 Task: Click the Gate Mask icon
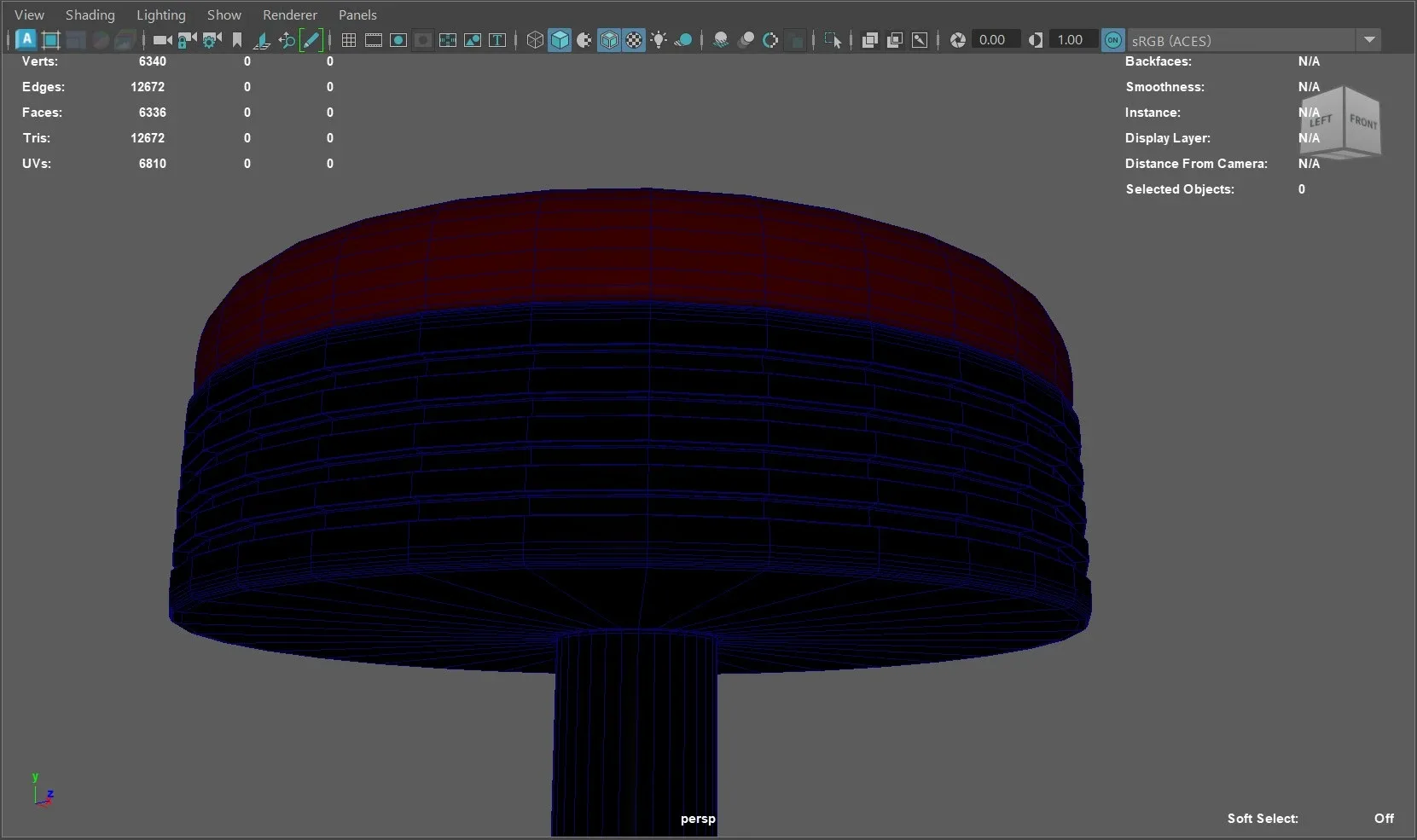(x=423, y=40)
